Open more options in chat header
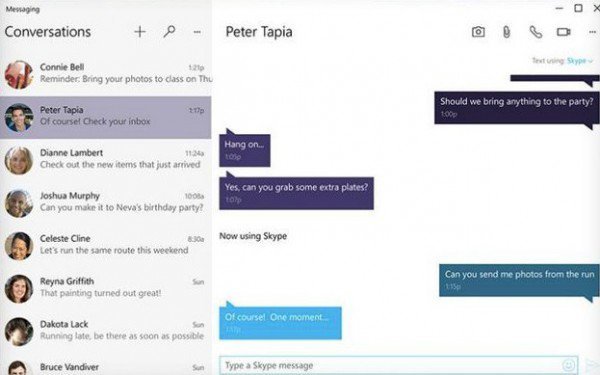Viewport: 600px width, 375px height. tap(592, 32)
